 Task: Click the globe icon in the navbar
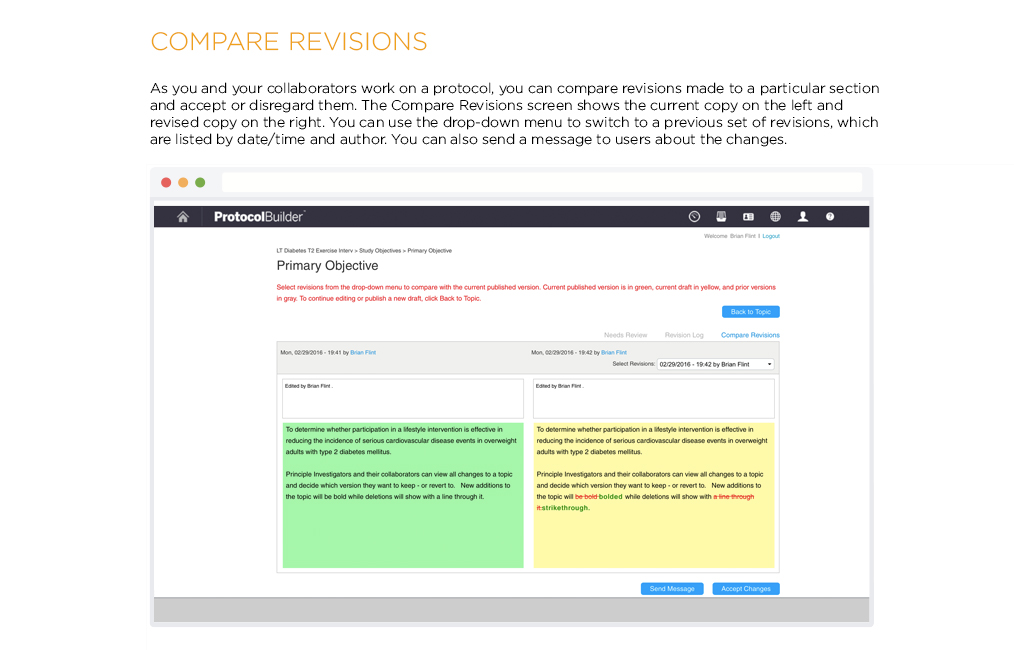(x=775, y=217)
